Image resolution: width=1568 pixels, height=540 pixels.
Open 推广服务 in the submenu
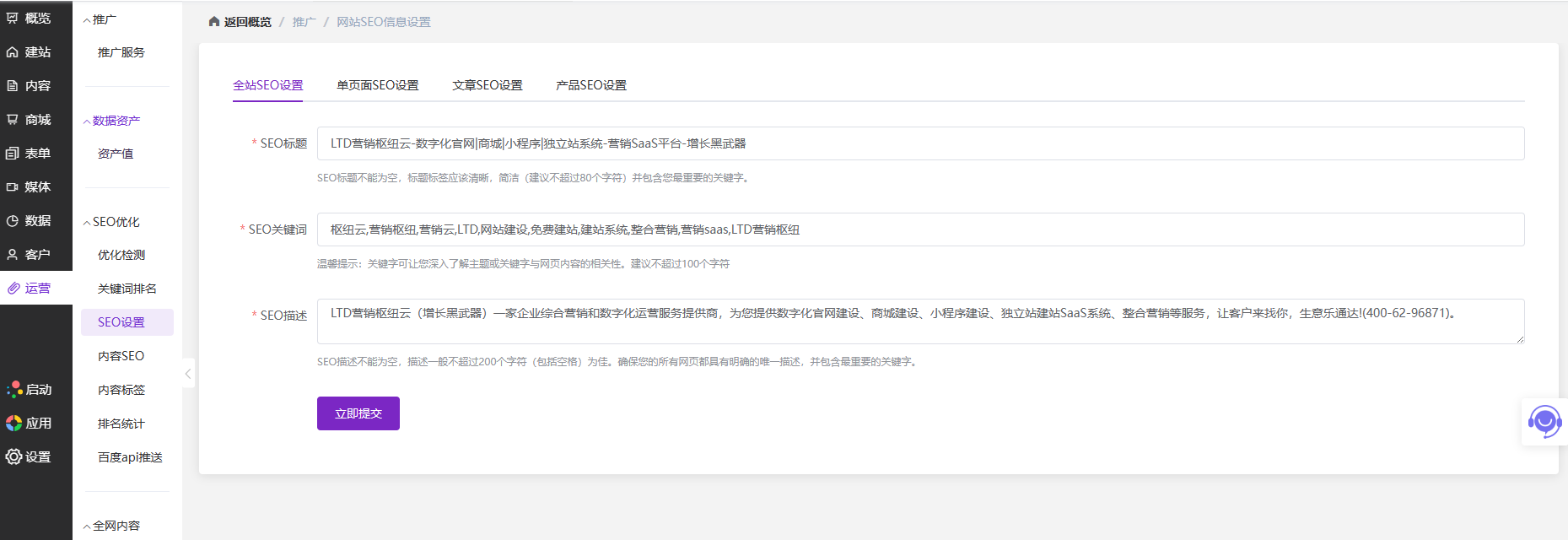tap(121, 52)
